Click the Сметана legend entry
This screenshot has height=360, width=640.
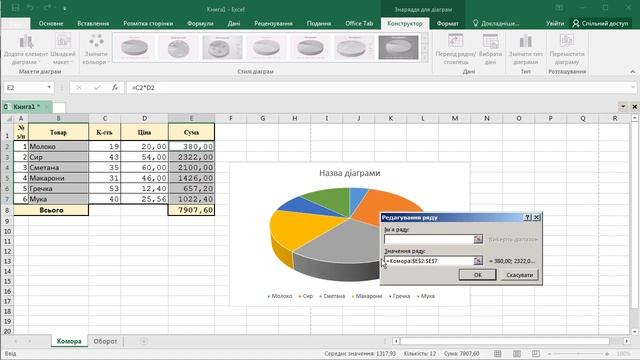[x=332, y=296]
